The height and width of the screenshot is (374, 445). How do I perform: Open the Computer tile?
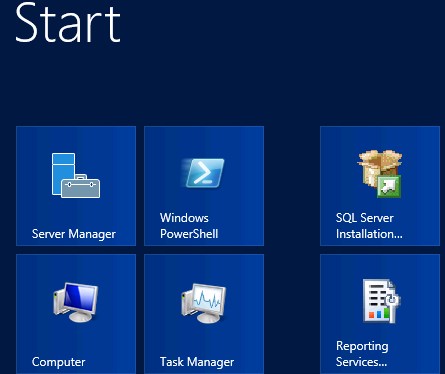pos(76,314)
